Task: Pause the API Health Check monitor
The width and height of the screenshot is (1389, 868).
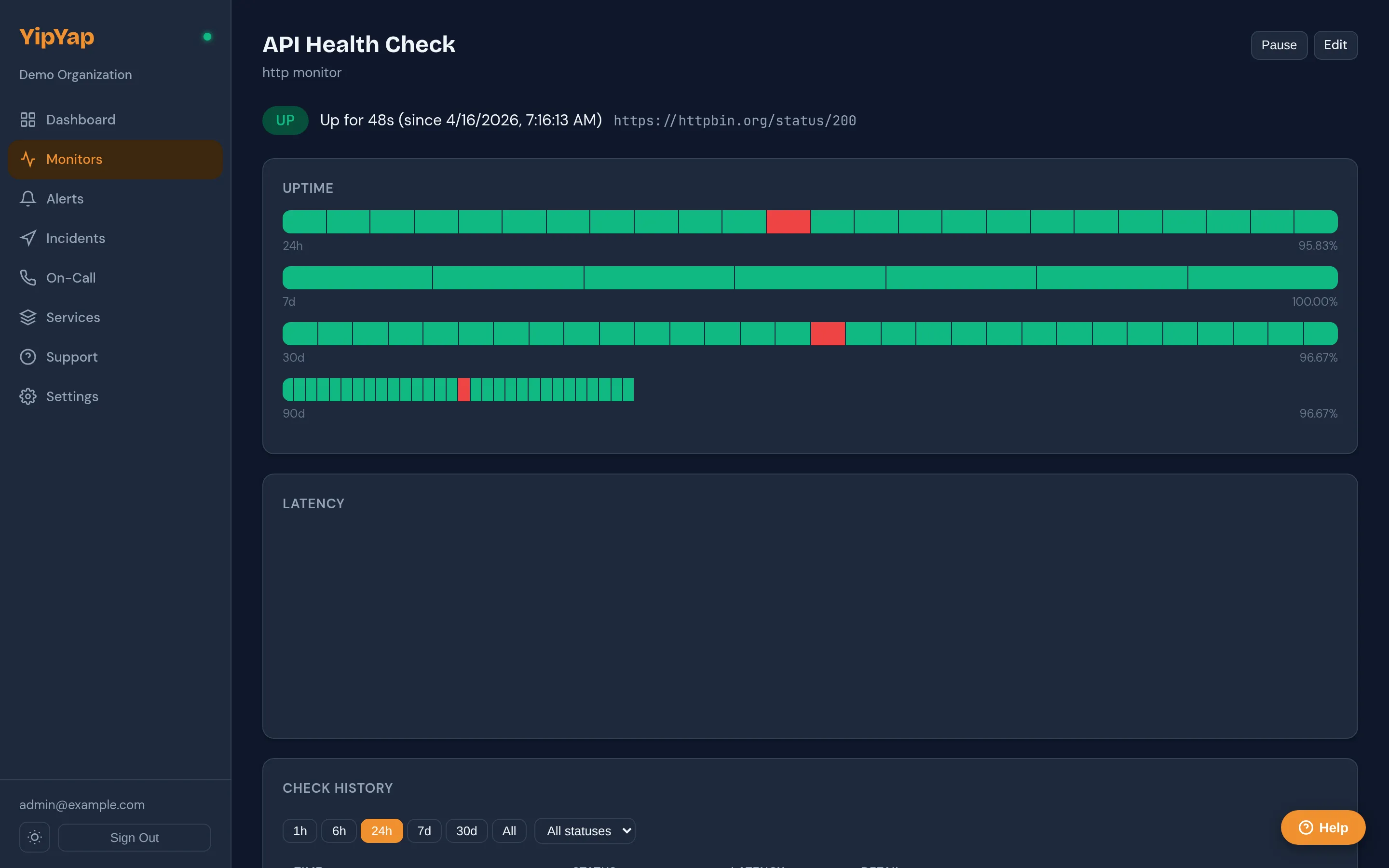Action: point(1279,45)
